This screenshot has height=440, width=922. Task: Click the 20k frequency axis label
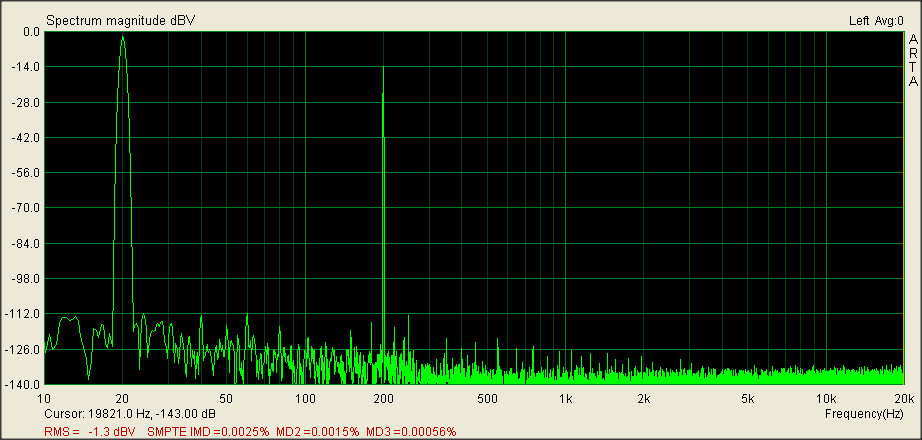click(902, 399)
